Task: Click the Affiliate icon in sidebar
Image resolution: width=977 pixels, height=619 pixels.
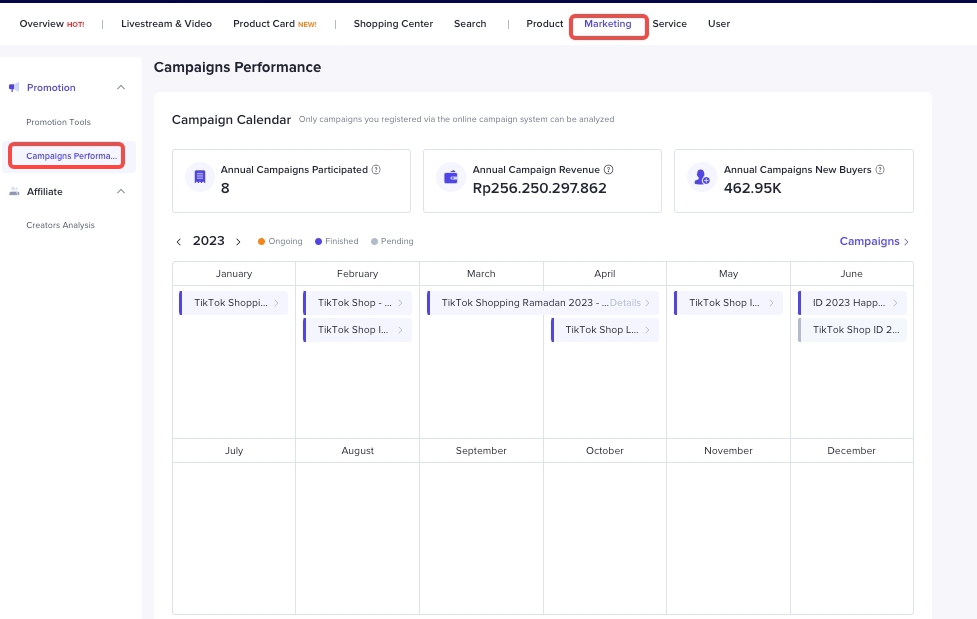Action: 14,191
